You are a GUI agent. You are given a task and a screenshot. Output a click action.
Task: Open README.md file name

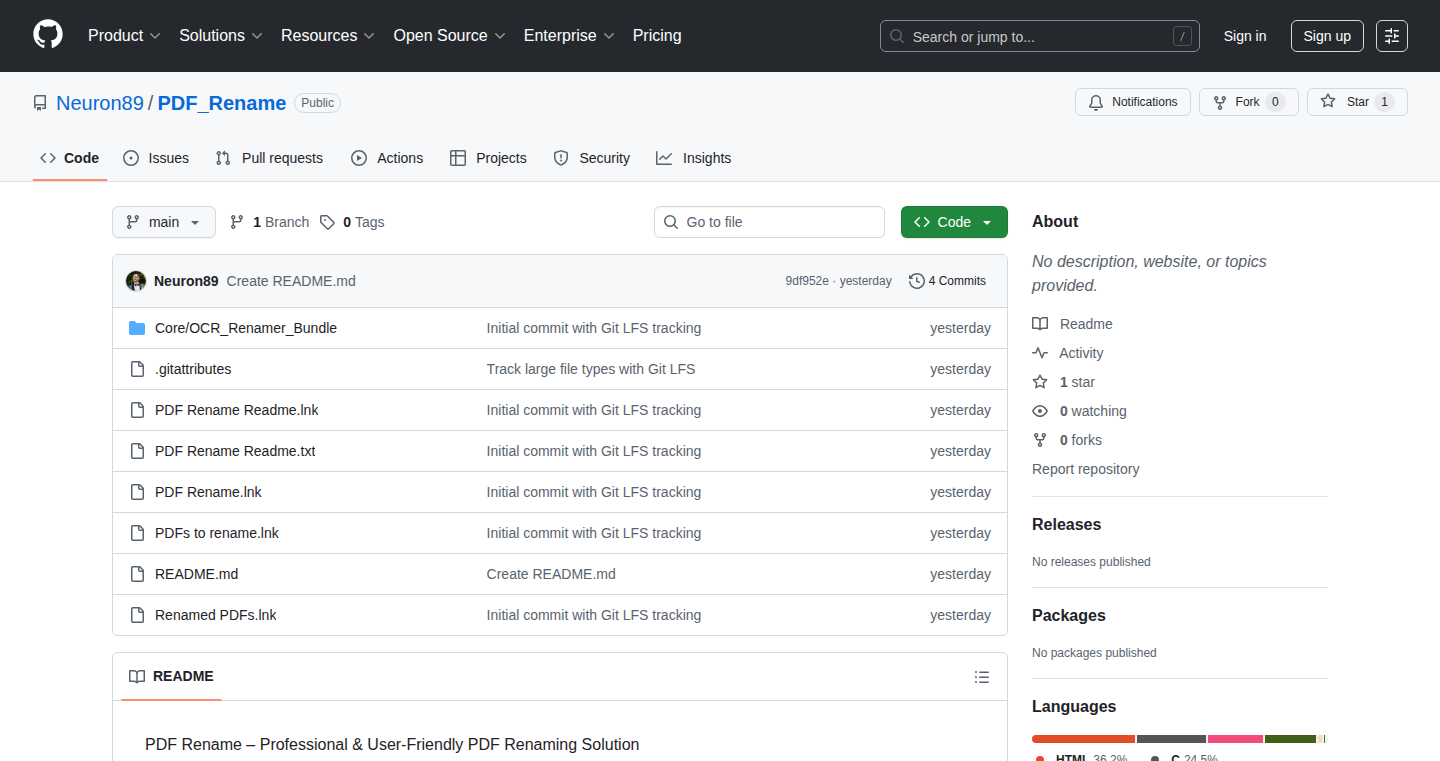point(197,574)
